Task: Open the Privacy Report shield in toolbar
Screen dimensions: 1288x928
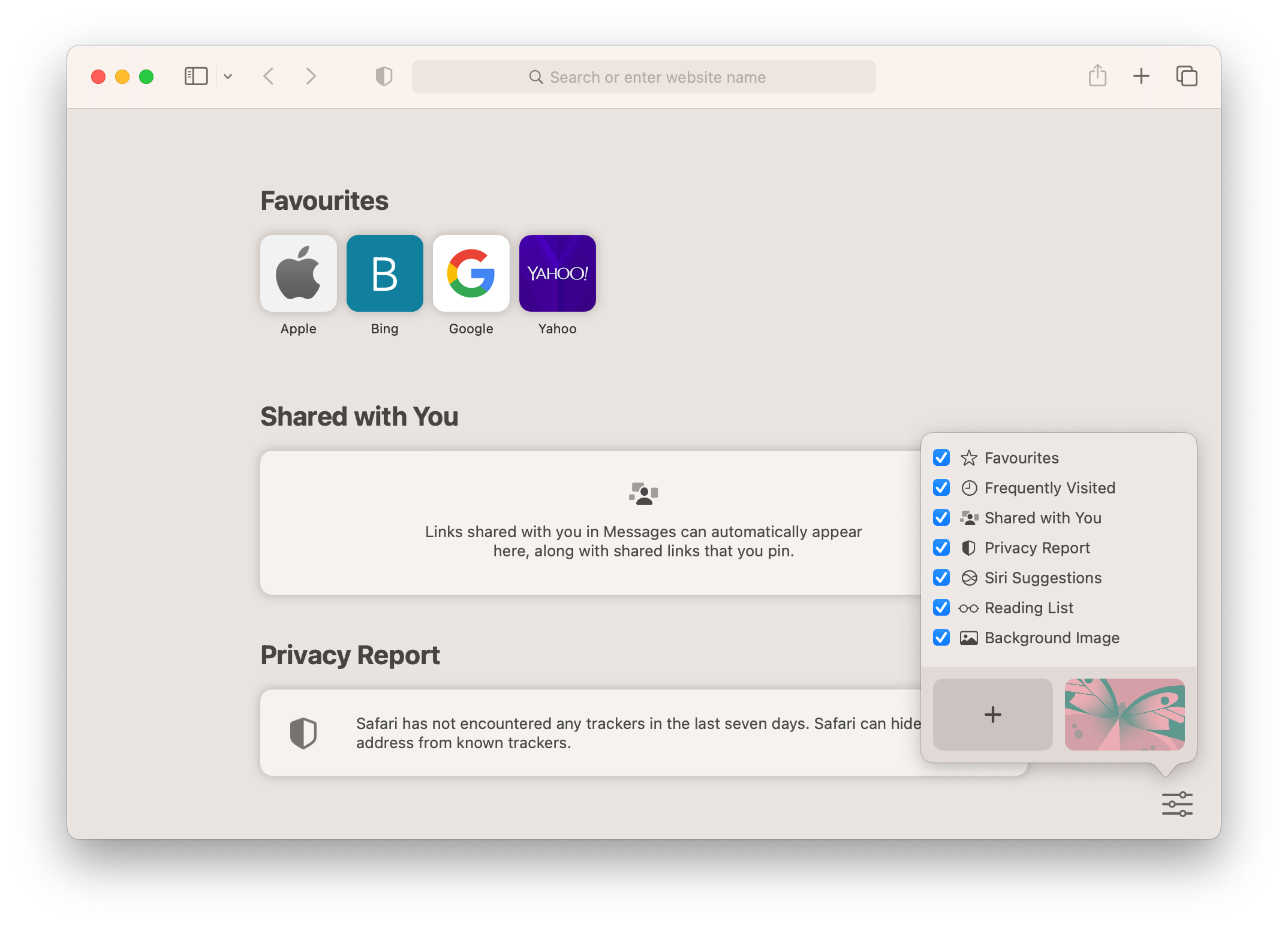Action: 384,77
